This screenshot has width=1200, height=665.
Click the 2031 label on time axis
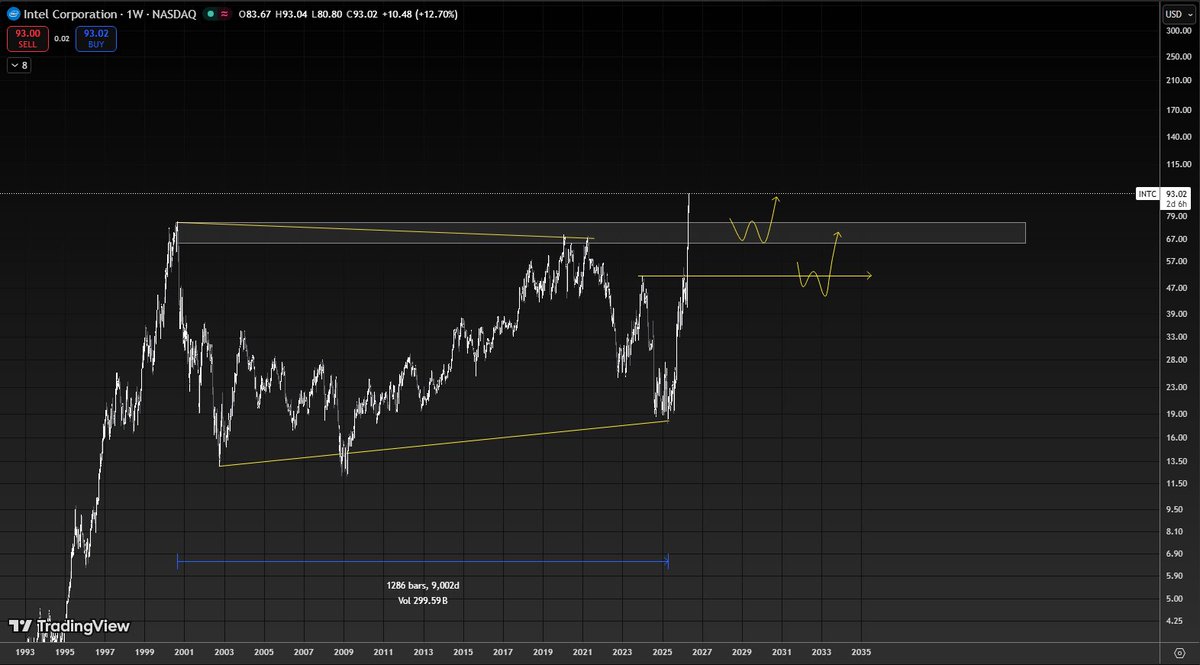(781, 651)
